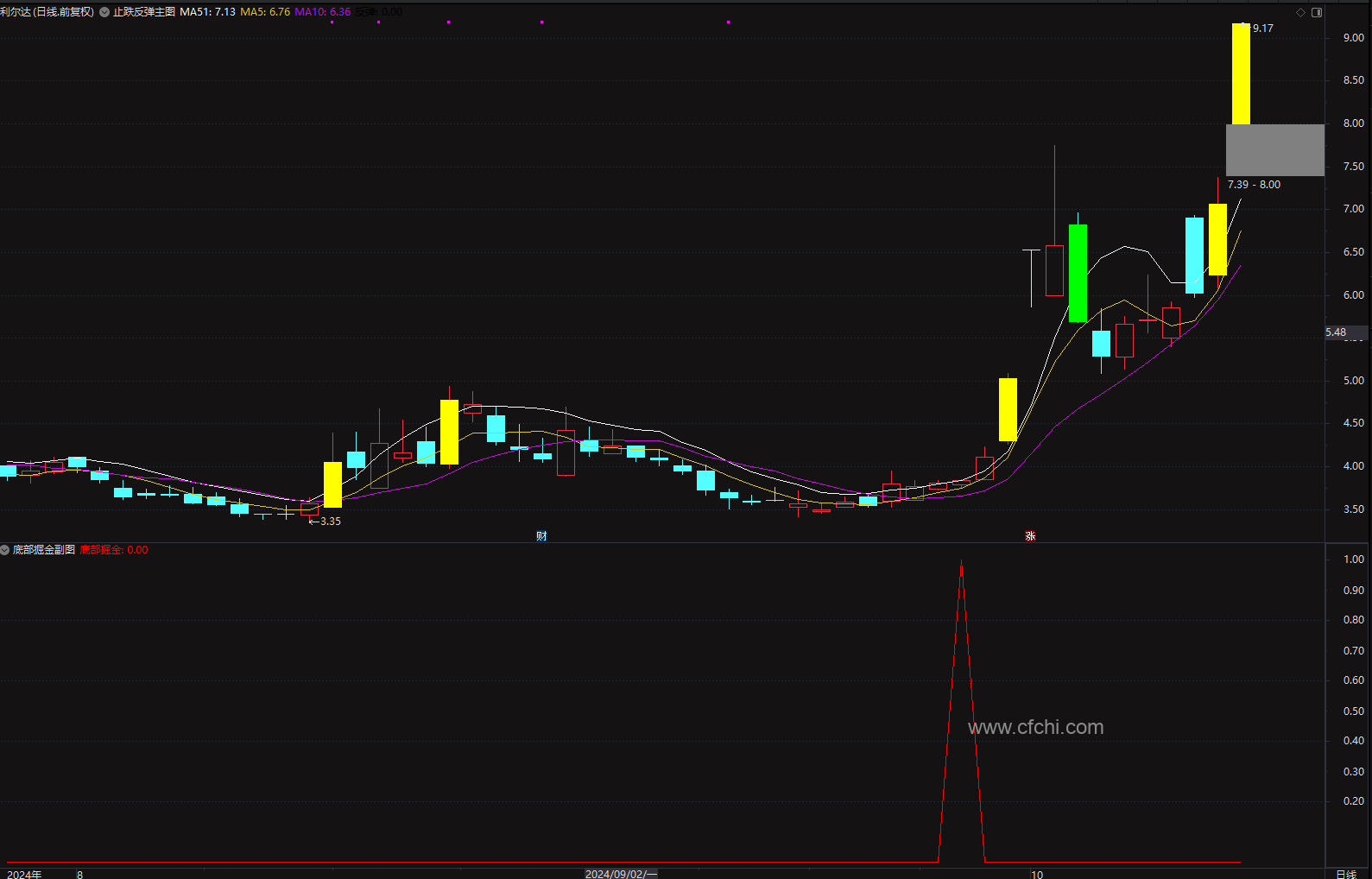Screen dimensions: 1372x879
Task: Click the 涨 event marker
Action: tap(1030, 536)
